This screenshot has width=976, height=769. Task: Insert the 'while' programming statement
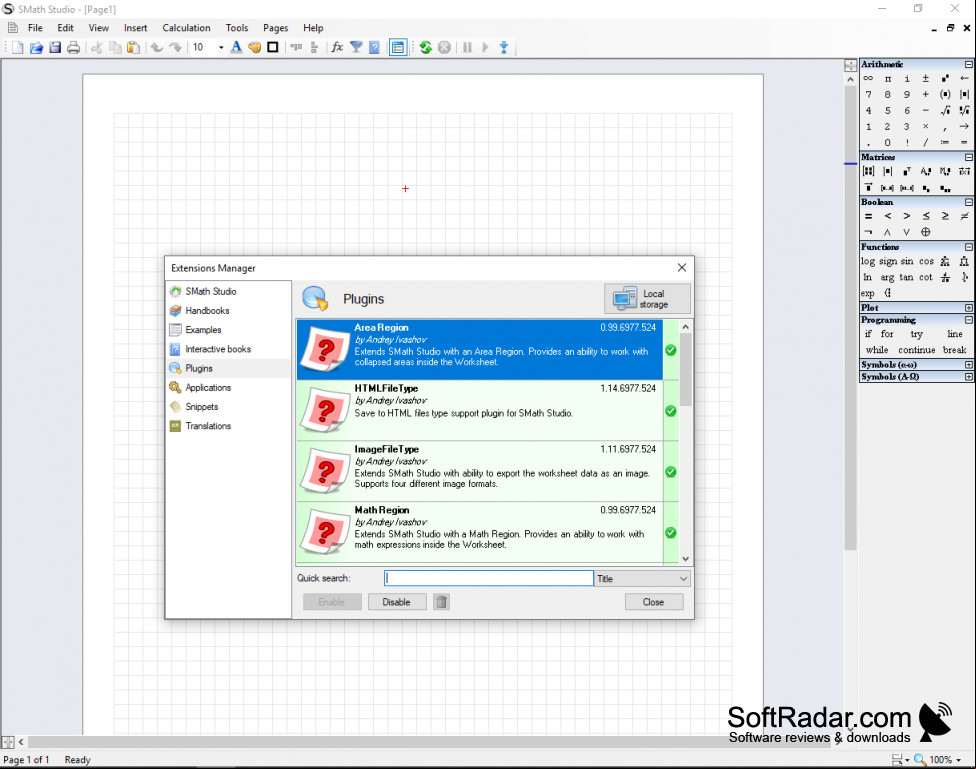coord(877,350)
